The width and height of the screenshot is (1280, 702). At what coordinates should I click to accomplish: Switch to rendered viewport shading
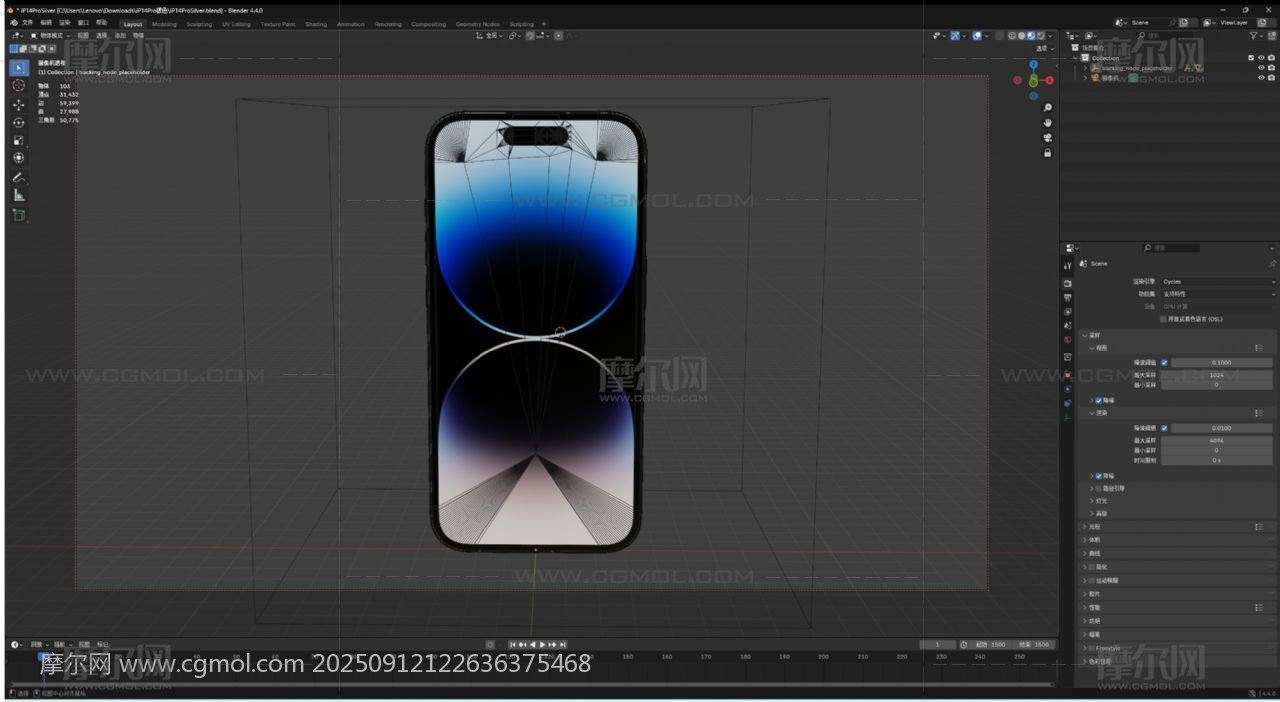(1041, 36)
